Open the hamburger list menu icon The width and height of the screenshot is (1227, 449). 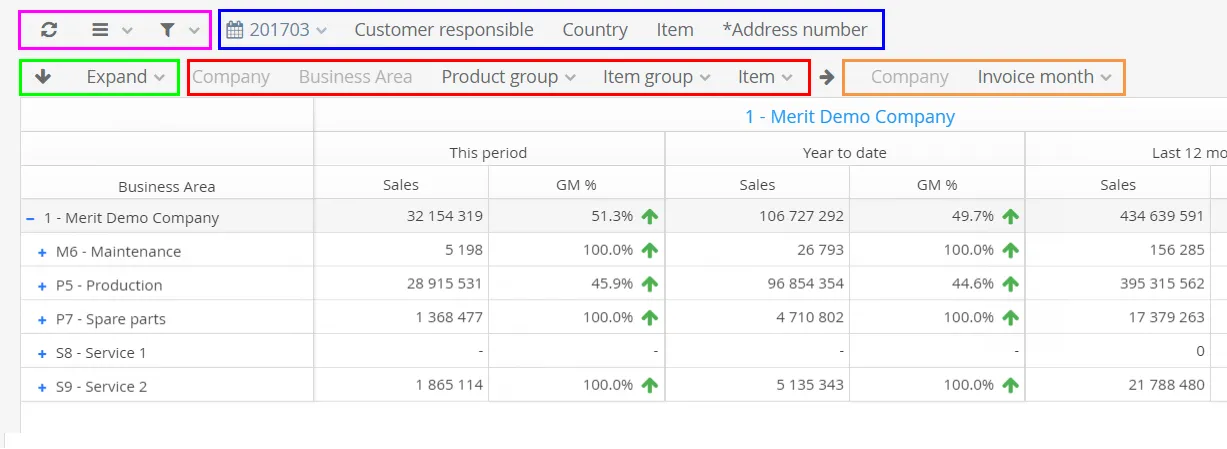pos(100,30)
